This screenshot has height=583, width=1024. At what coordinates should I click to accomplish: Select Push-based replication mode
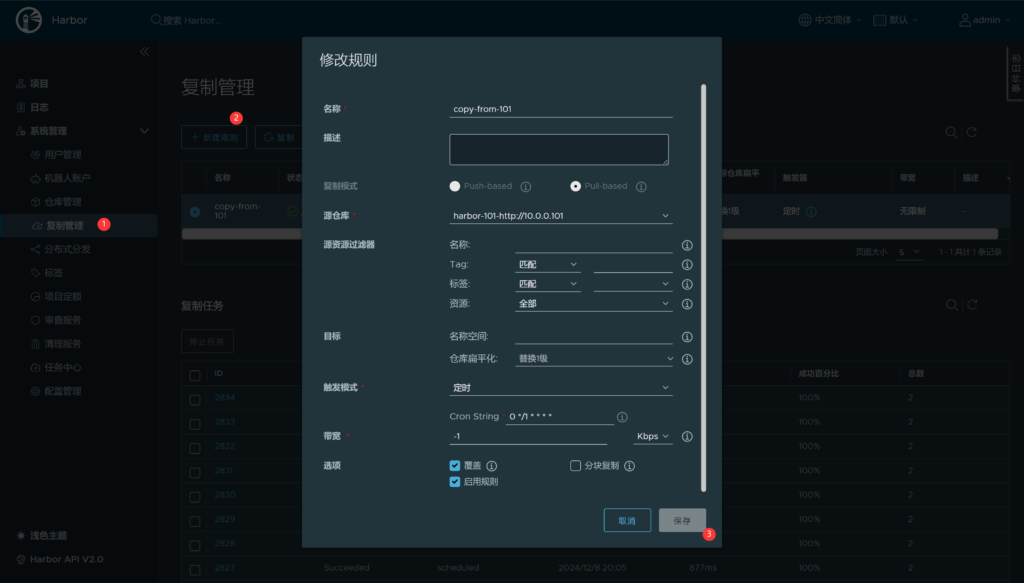[455, 186]
